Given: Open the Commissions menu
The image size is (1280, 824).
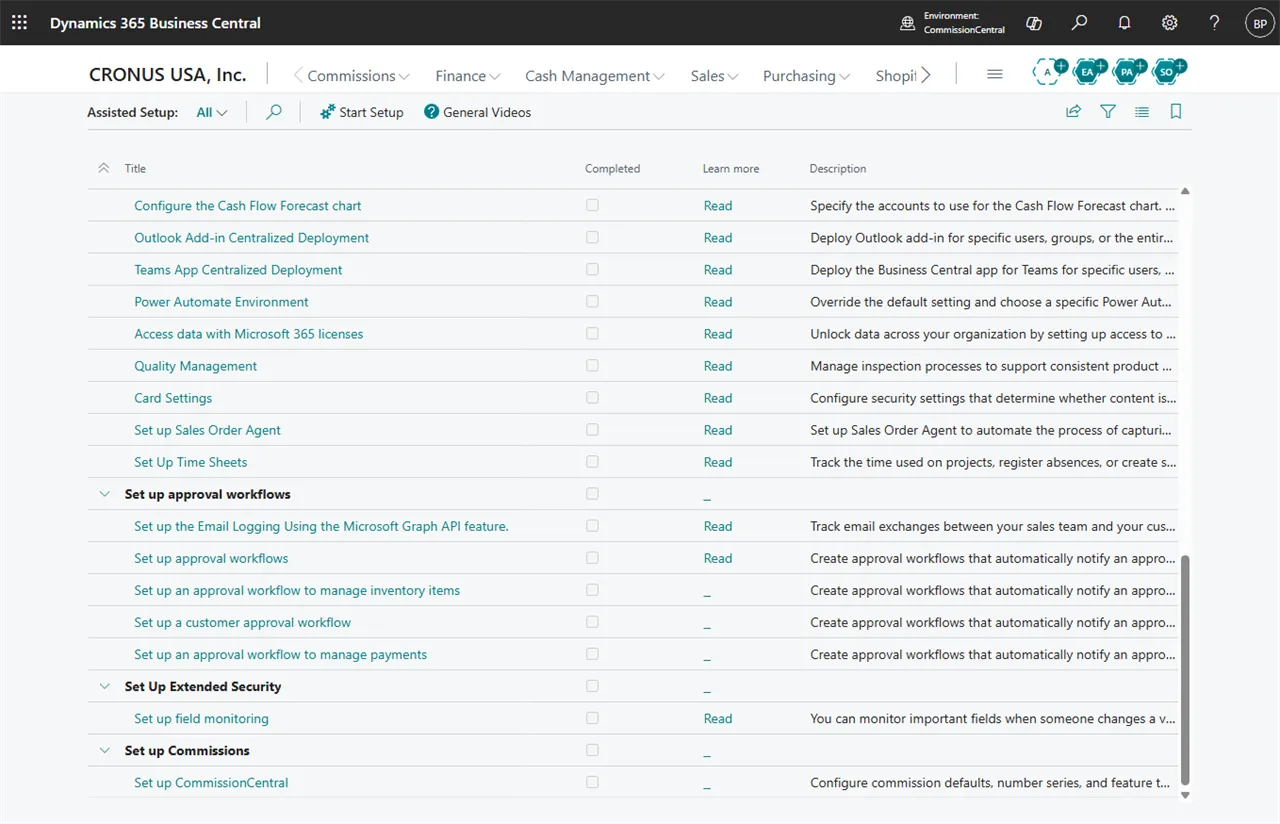Looking at the screenshot, I should (358, 75).
